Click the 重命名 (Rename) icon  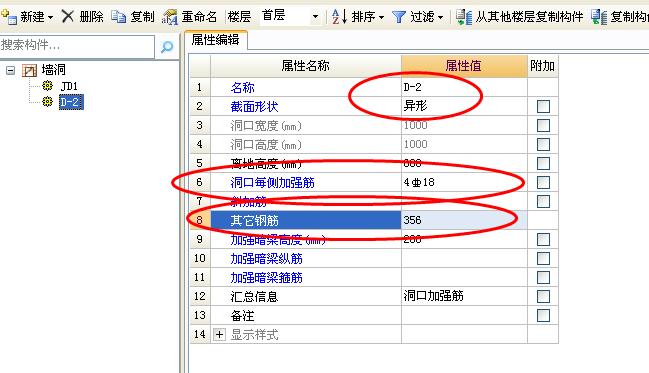170,17
